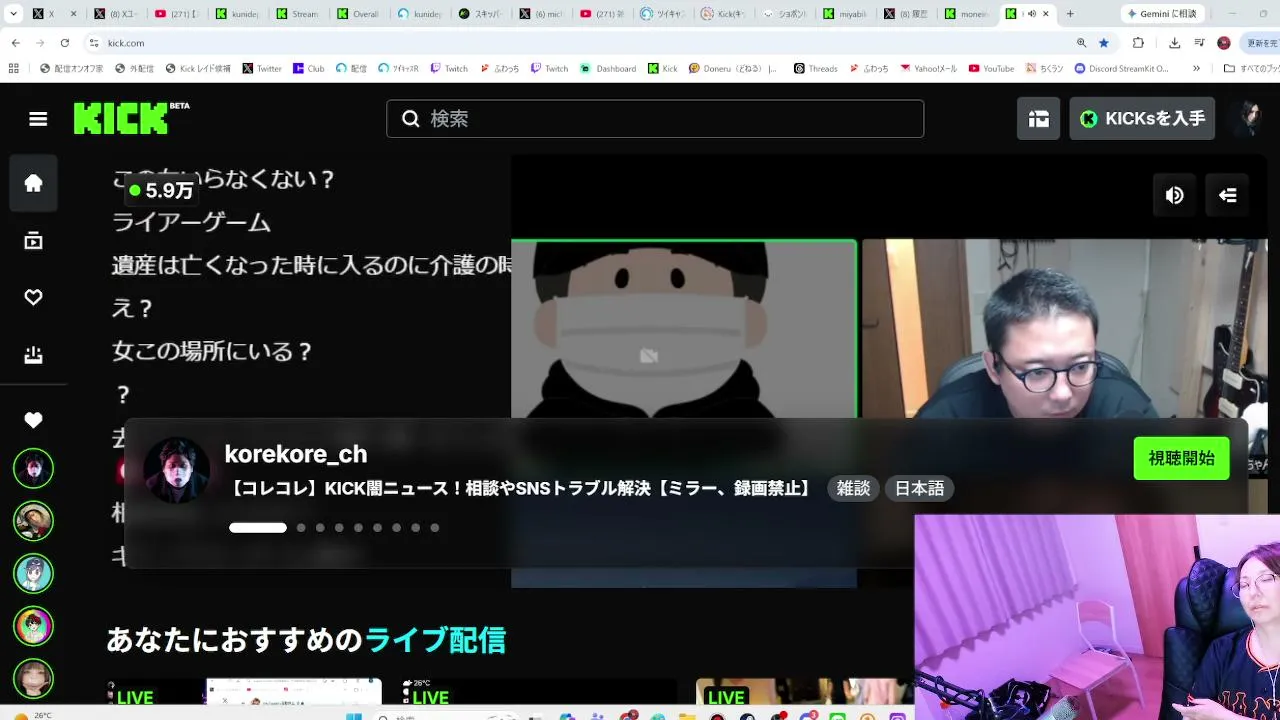Viewport: 1280px width, 720px height.
Task: Go back in the browser
Action: pos(16,43)
